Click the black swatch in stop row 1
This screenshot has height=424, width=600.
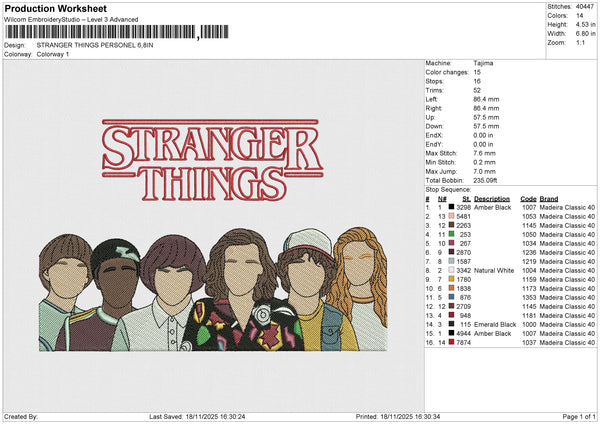point(451,207)
